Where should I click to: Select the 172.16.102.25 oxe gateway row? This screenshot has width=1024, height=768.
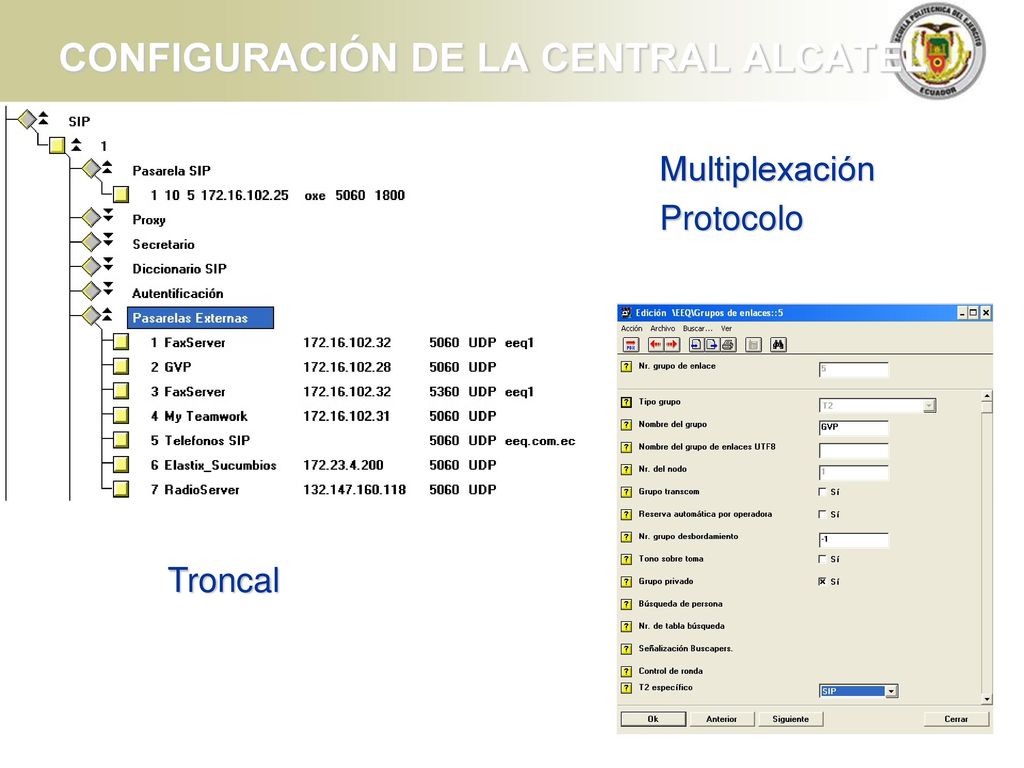pos(278,195)
